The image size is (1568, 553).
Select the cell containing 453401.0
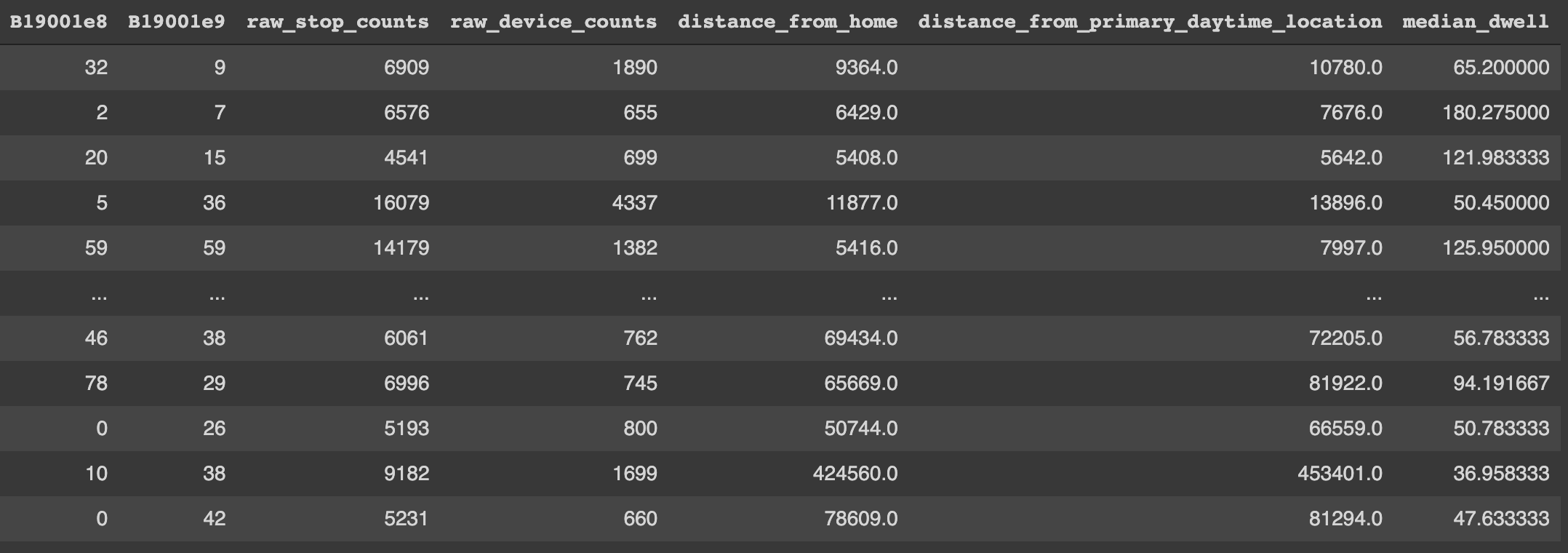tap(1340, 474)
